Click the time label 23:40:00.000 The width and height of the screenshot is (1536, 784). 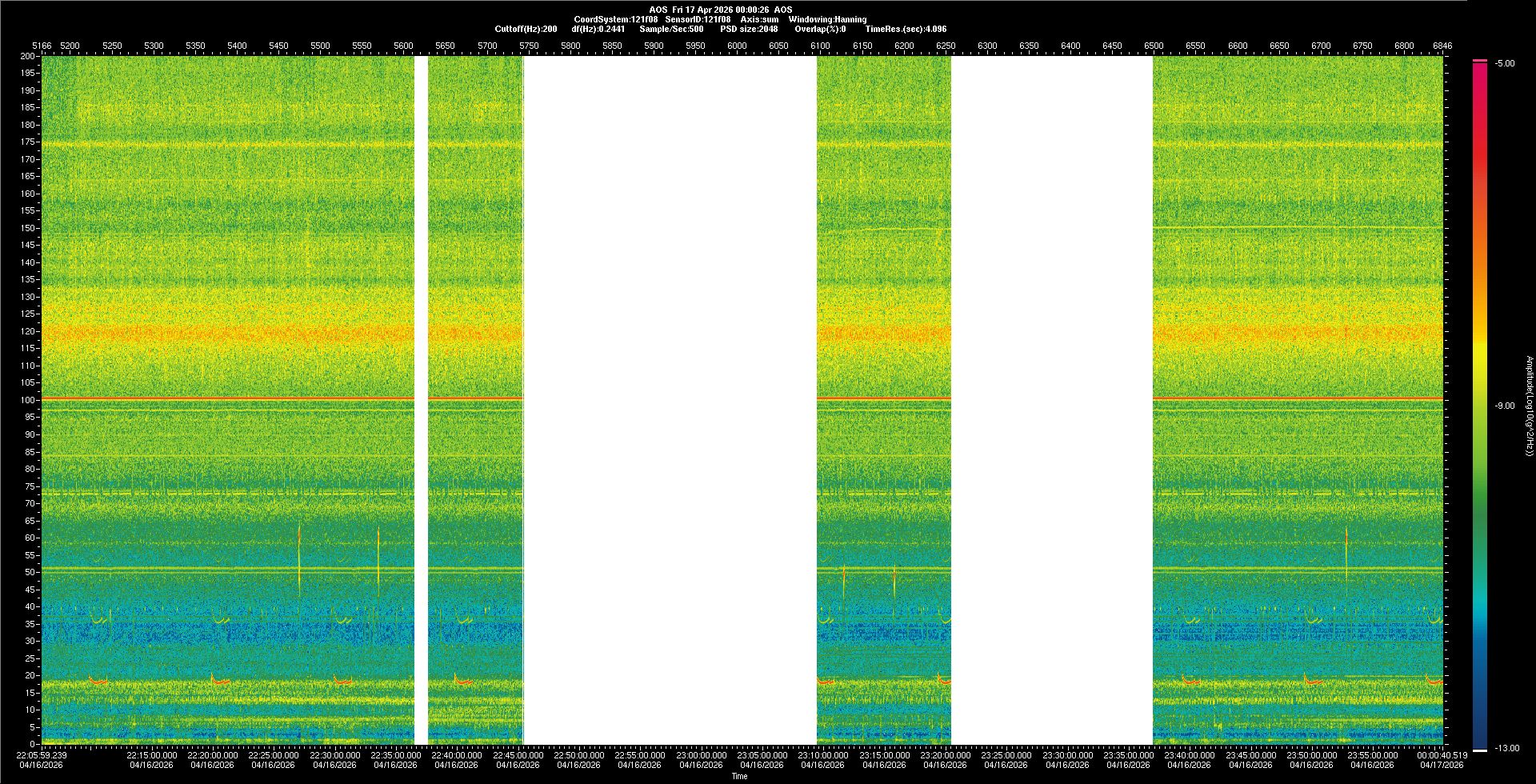pos(1189,755)
